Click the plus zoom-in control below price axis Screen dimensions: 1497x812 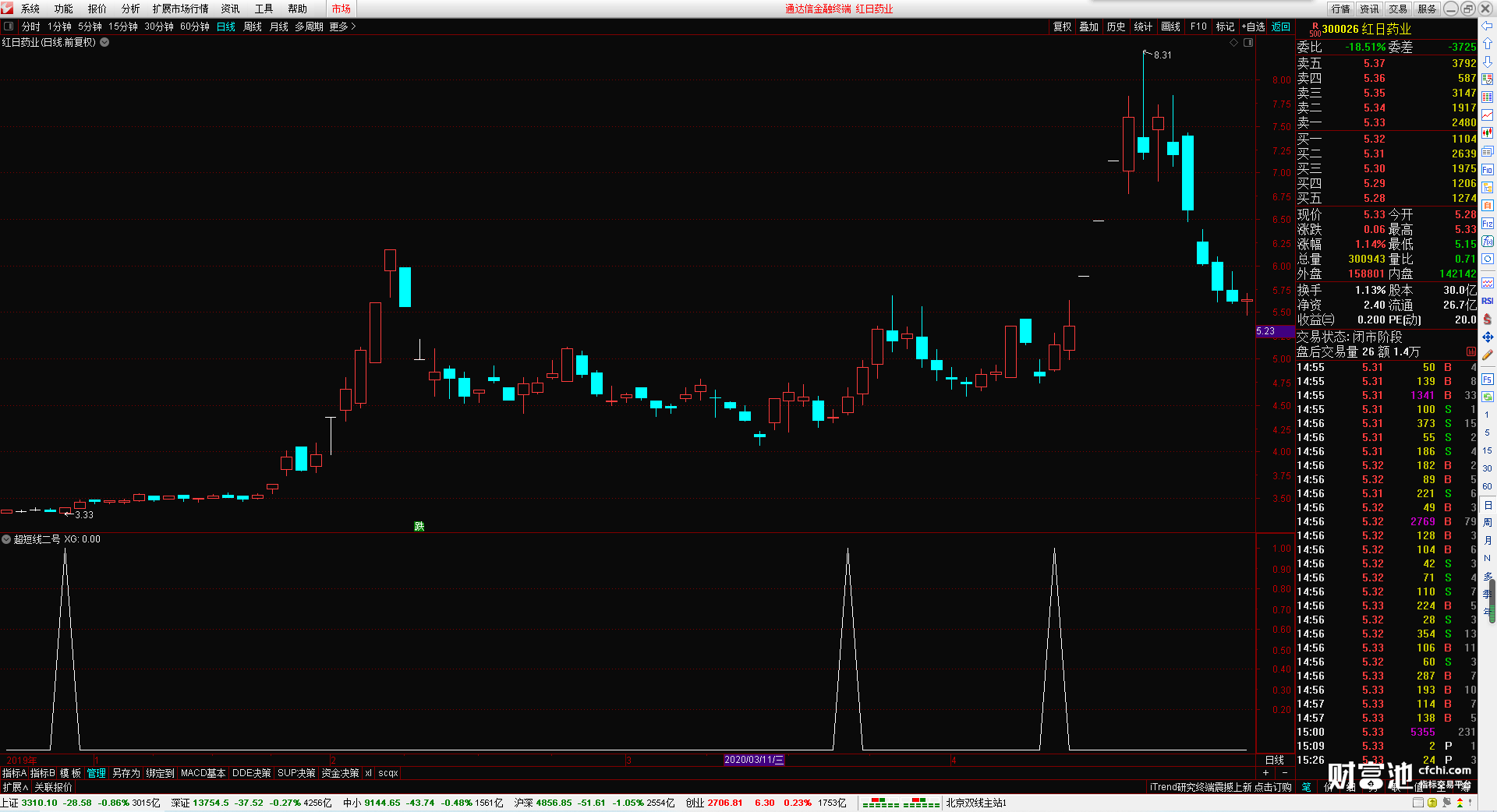click(x=1265, y=773)
